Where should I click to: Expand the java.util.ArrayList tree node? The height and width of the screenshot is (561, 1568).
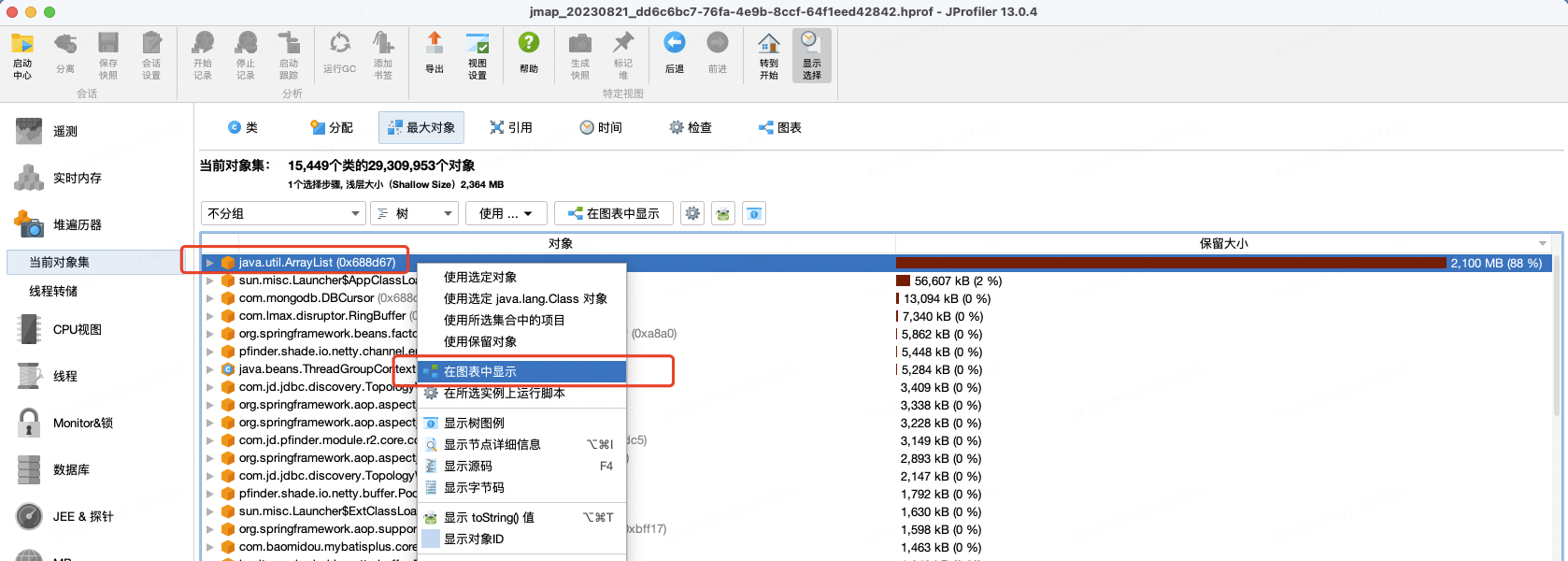coord(210,263)
